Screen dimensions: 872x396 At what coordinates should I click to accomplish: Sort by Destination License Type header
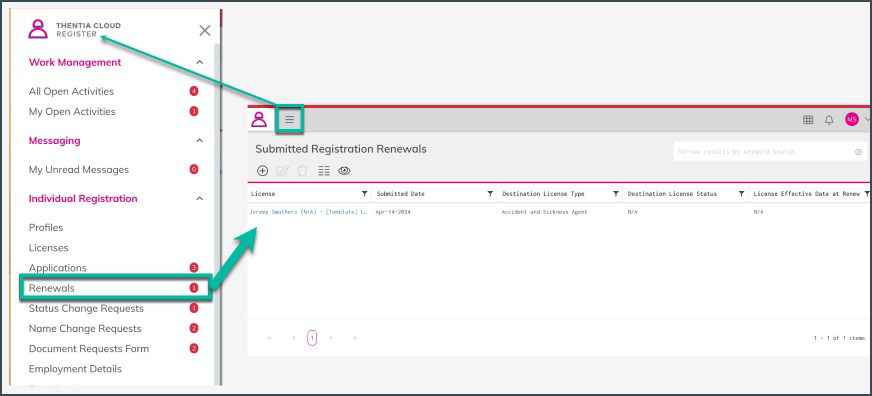pos(543,194)
